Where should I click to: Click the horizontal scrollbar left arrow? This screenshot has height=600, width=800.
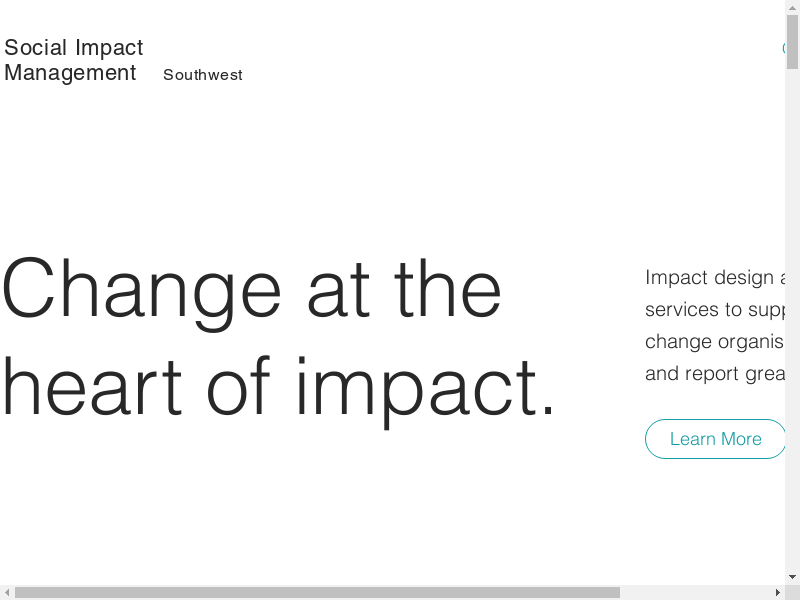coord(7,592)
